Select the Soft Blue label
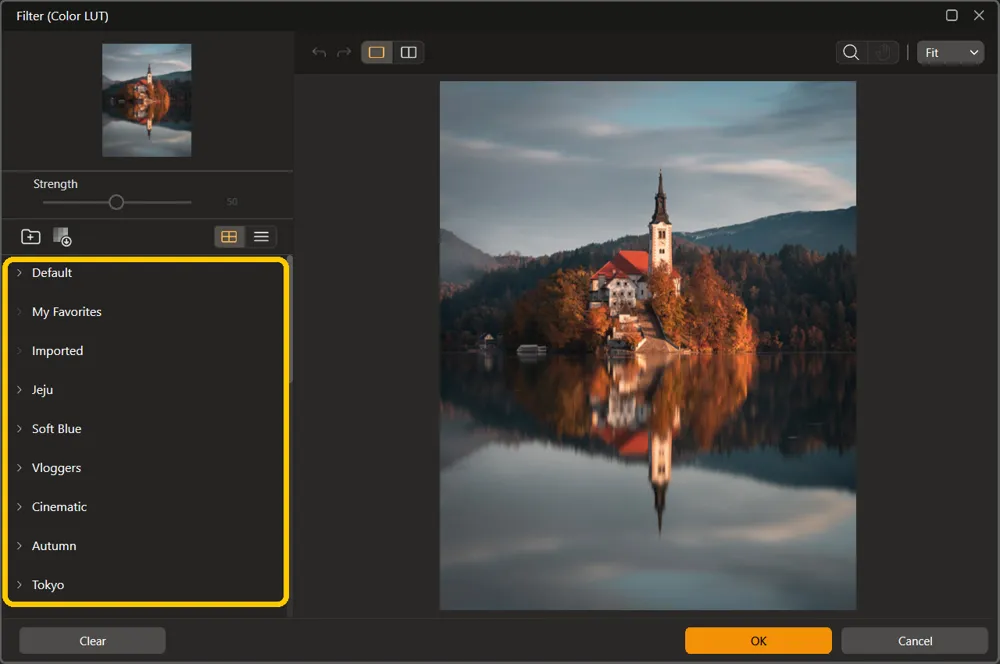 tap(56, 429)
